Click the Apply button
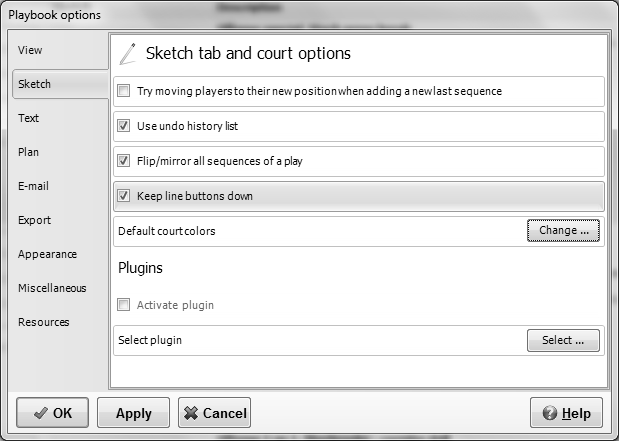 point(133,413)
